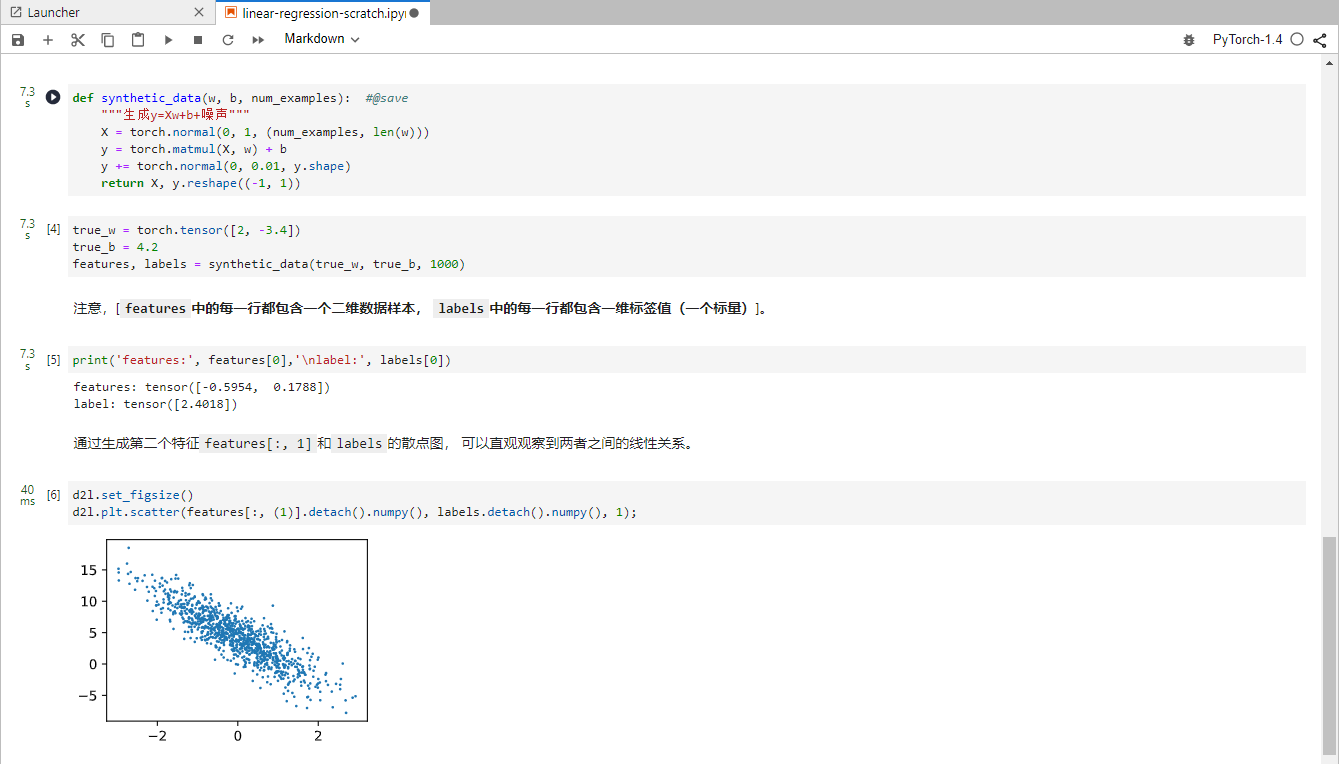Save the notebook

coord(17,39)
